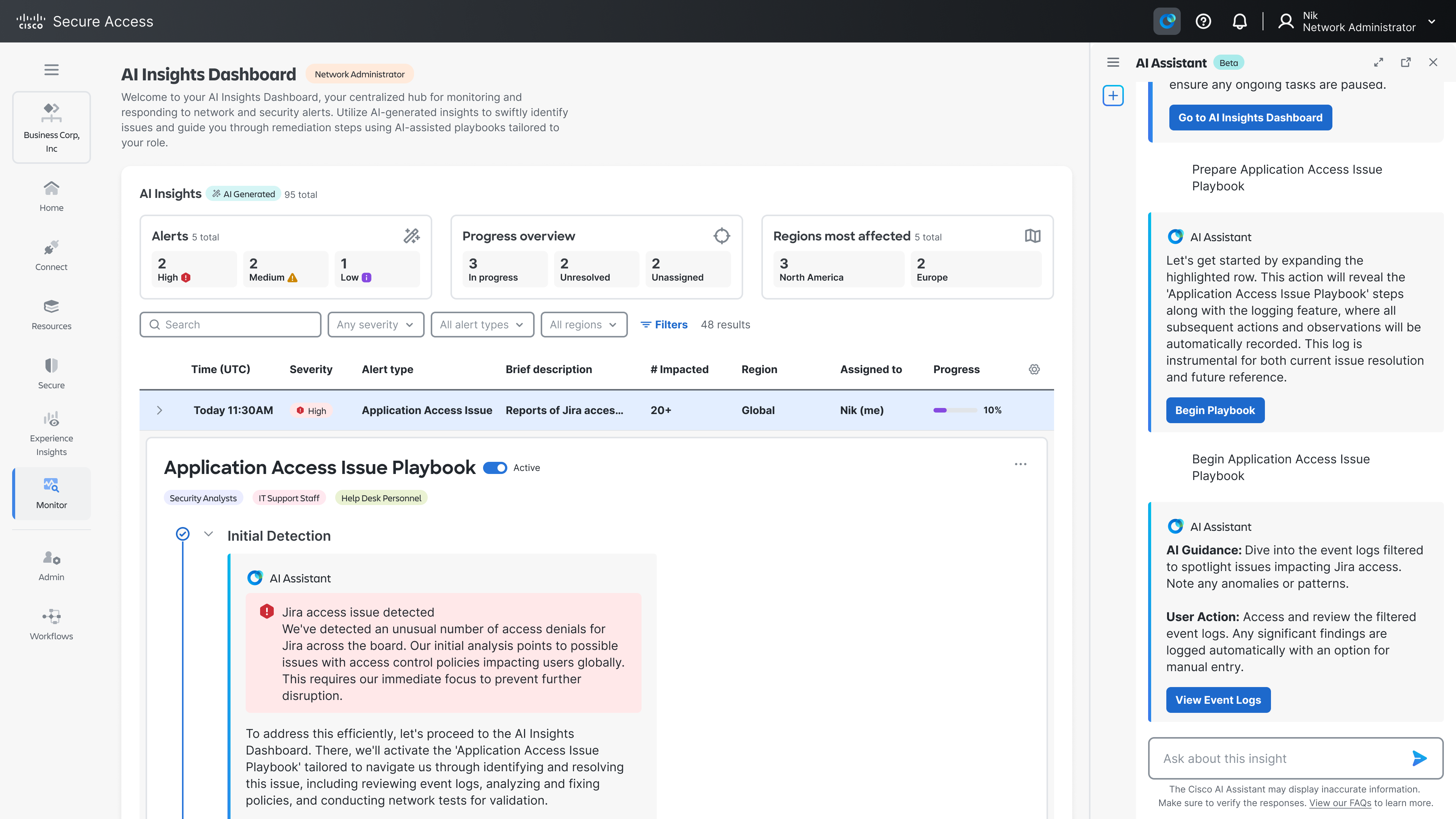Click Go to AI Insights Dashboard button
This screenshot has width=1456, height=819.
(1250, 118)
